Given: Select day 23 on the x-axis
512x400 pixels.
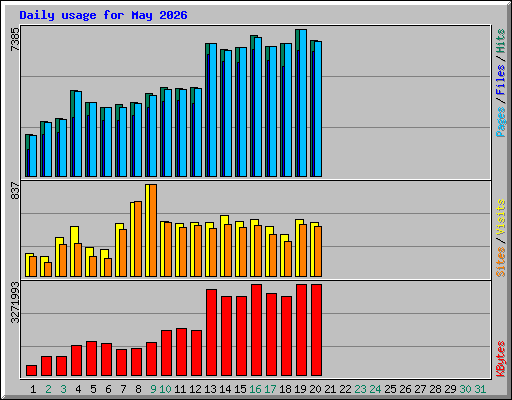Looking at the screenshot, I should (360, 389).
